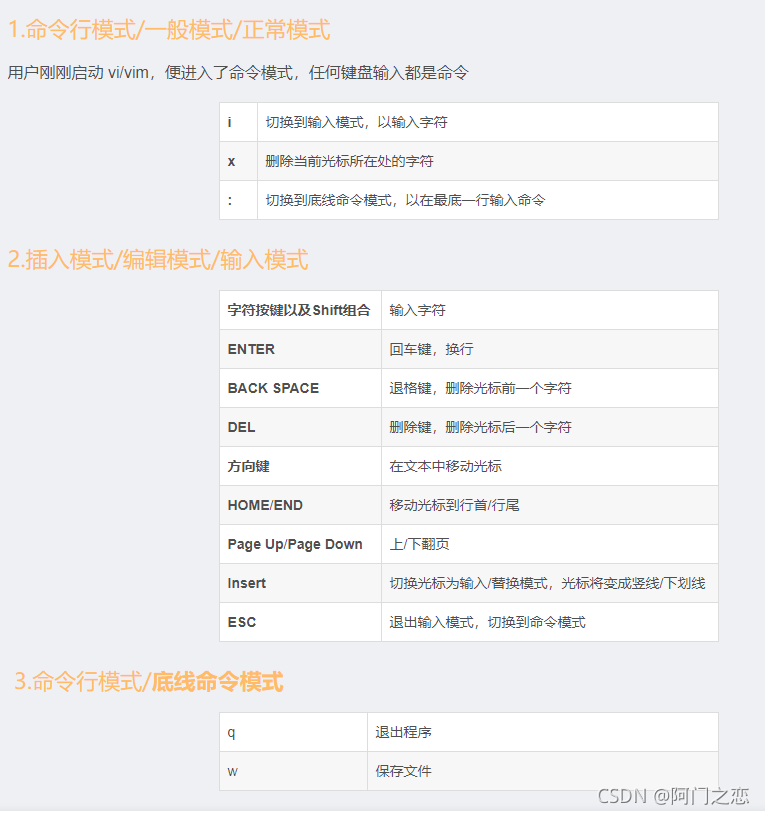Click '删除键，删除光标后一个字符' cell
765x814 pixels.
pyautogui.click(x=550, y=427)
